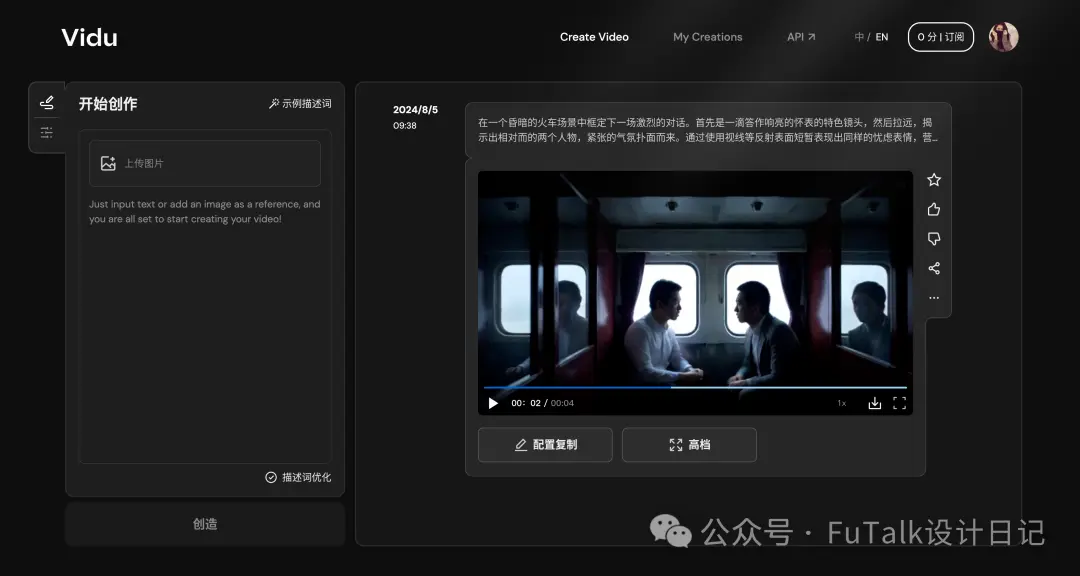Play the train scene video

tap(493, 403)
